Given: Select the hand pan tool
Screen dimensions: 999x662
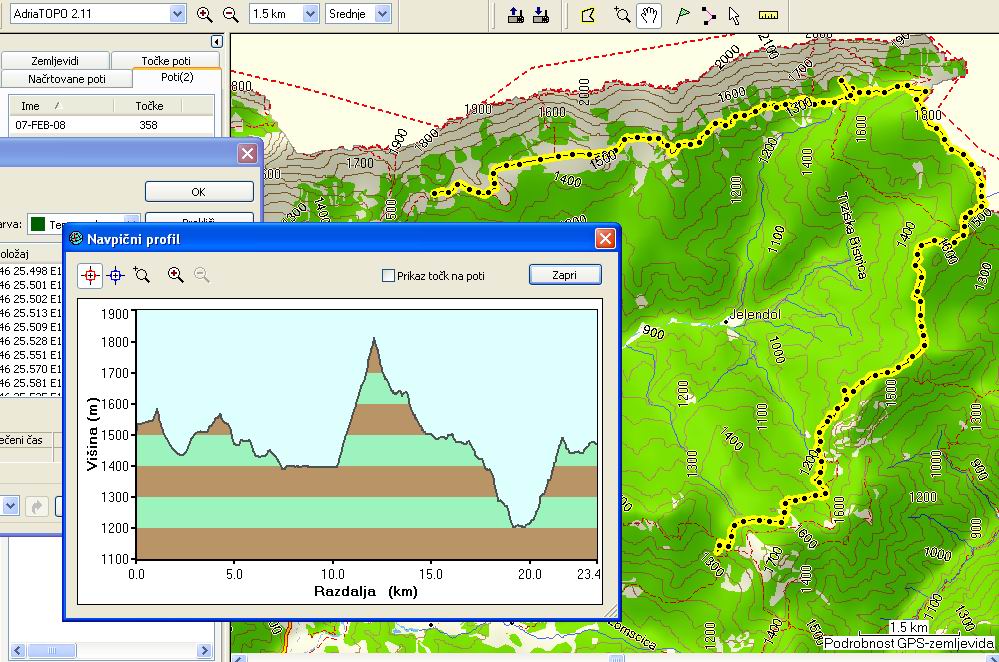Looking at the screenshot, I should coord(649,15).
